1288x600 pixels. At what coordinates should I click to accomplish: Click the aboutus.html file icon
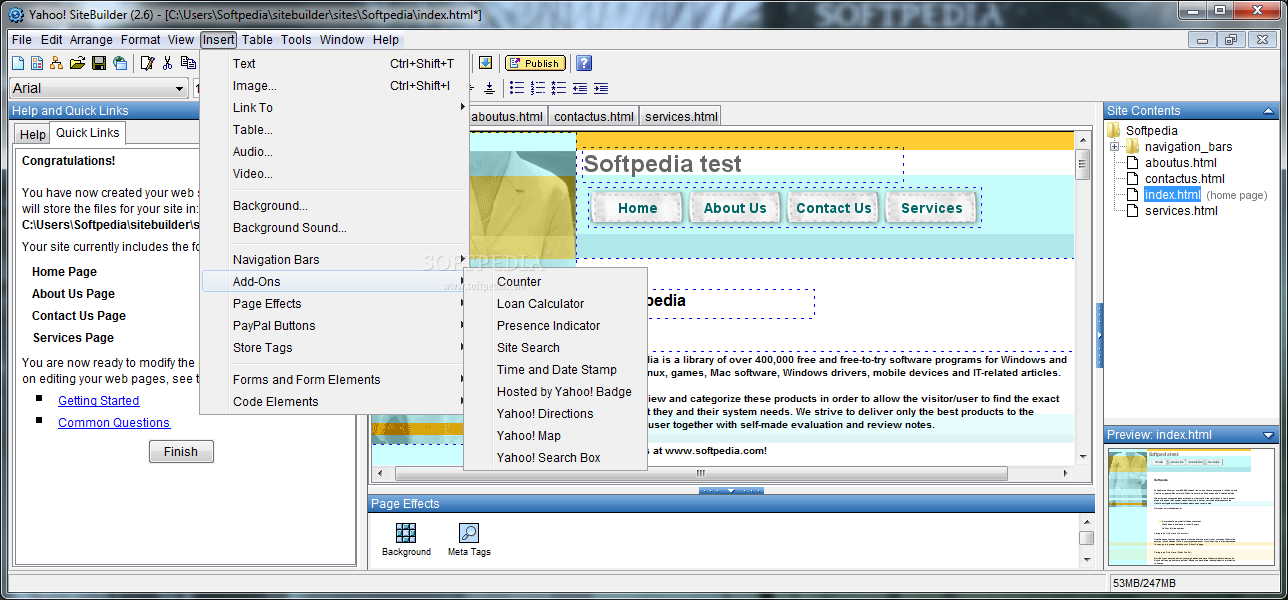tap(1133, 162)
